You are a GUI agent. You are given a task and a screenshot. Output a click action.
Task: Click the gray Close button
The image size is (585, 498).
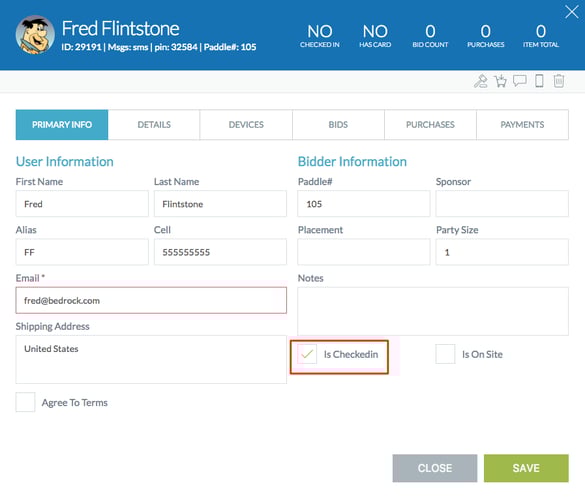coord(435,468)
